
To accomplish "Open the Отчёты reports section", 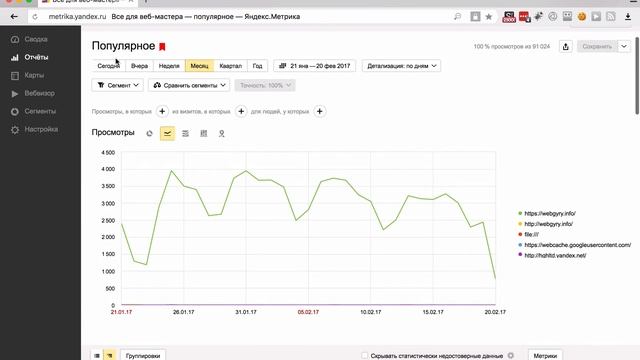I will coord(36,57).
